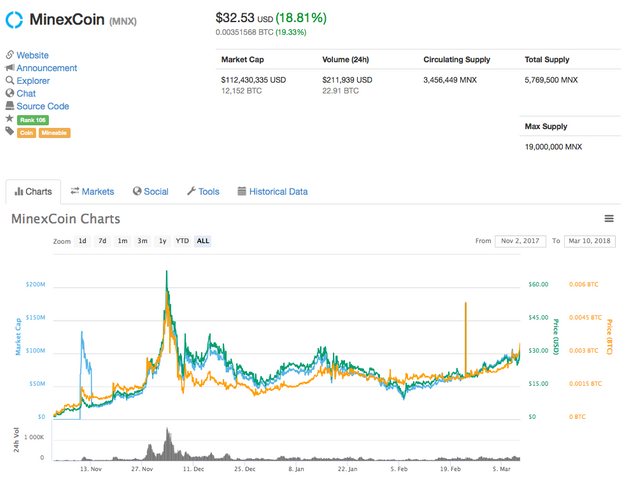Screen dimensions: 640x477
Task: Click the exchange arrows icon on Markets tab
Action: [x=75, y=191]
